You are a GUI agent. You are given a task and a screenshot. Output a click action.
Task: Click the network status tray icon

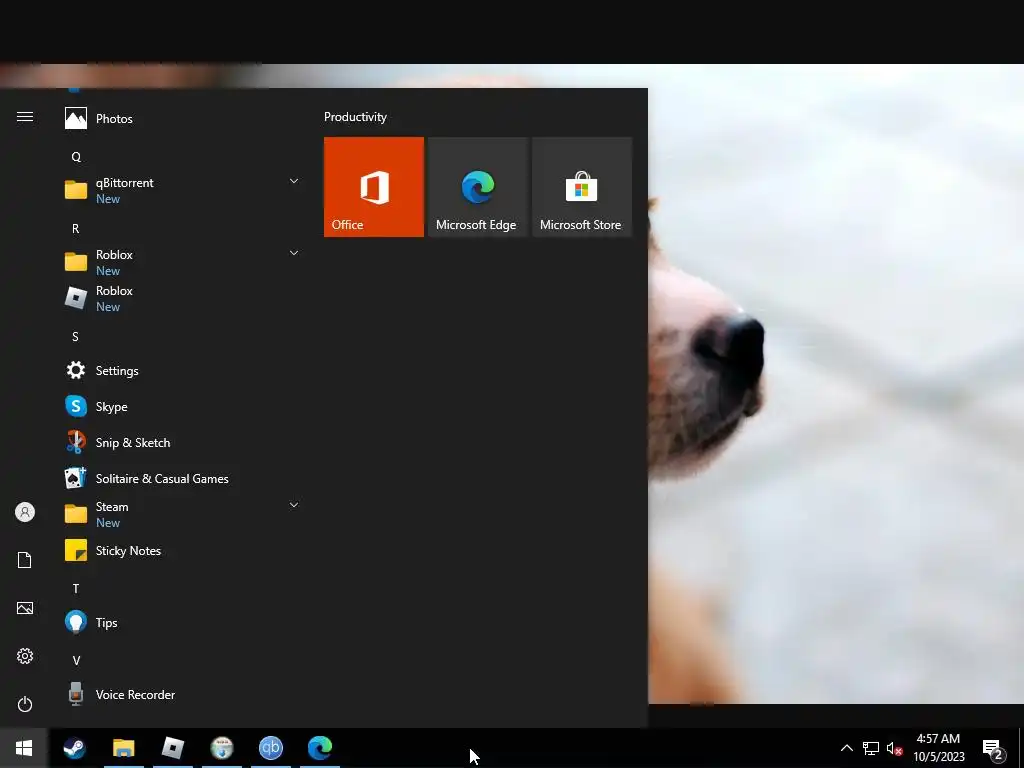[x=871, y=748]
